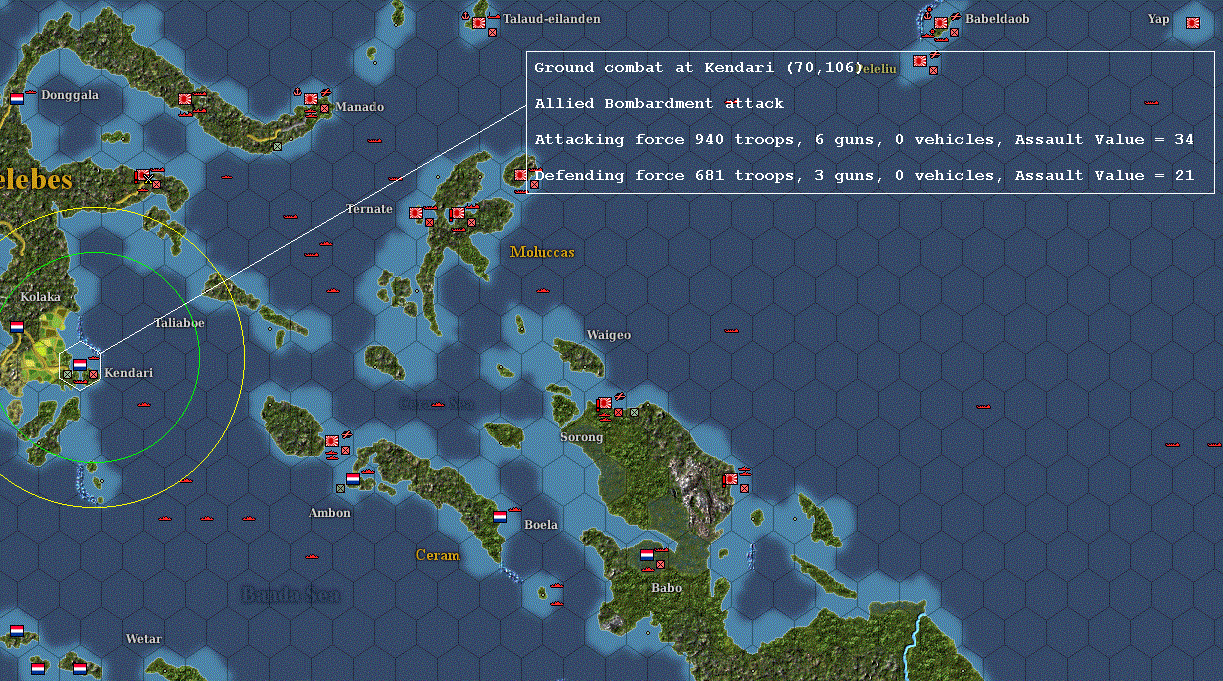Click the 'Defending force 681 troops' line

point(864,175)
